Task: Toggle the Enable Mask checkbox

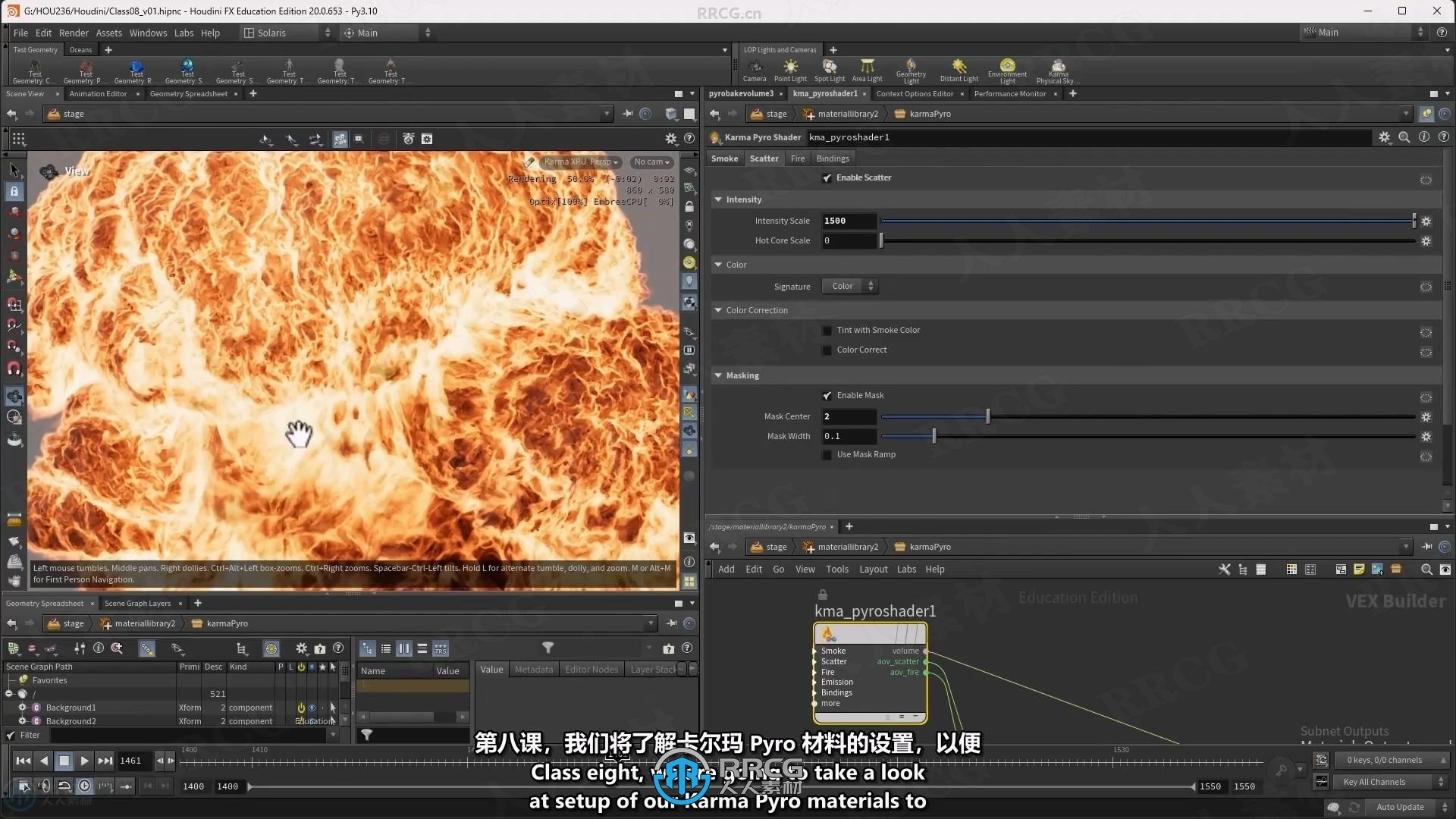Action: [x=827, y=396]
